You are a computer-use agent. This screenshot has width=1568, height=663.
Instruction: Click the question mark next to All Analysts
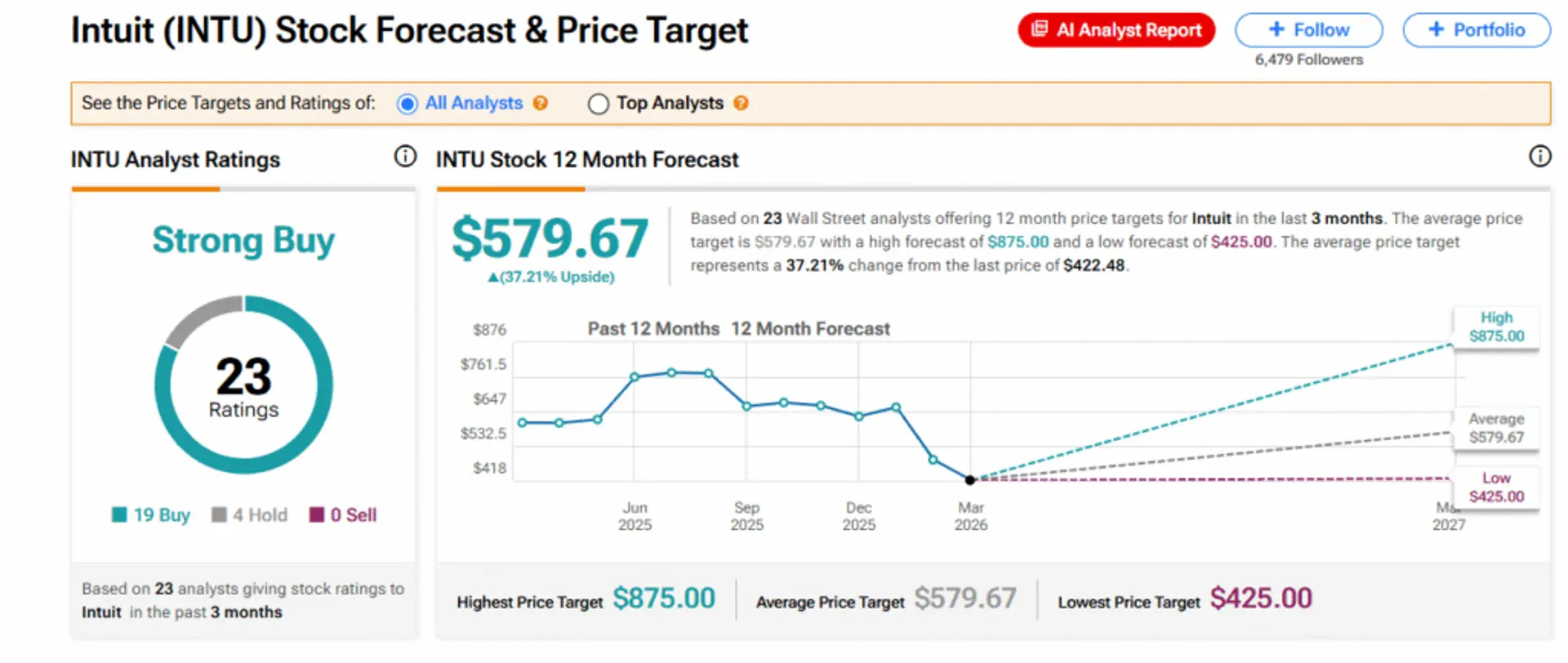(x=541, y=104)
